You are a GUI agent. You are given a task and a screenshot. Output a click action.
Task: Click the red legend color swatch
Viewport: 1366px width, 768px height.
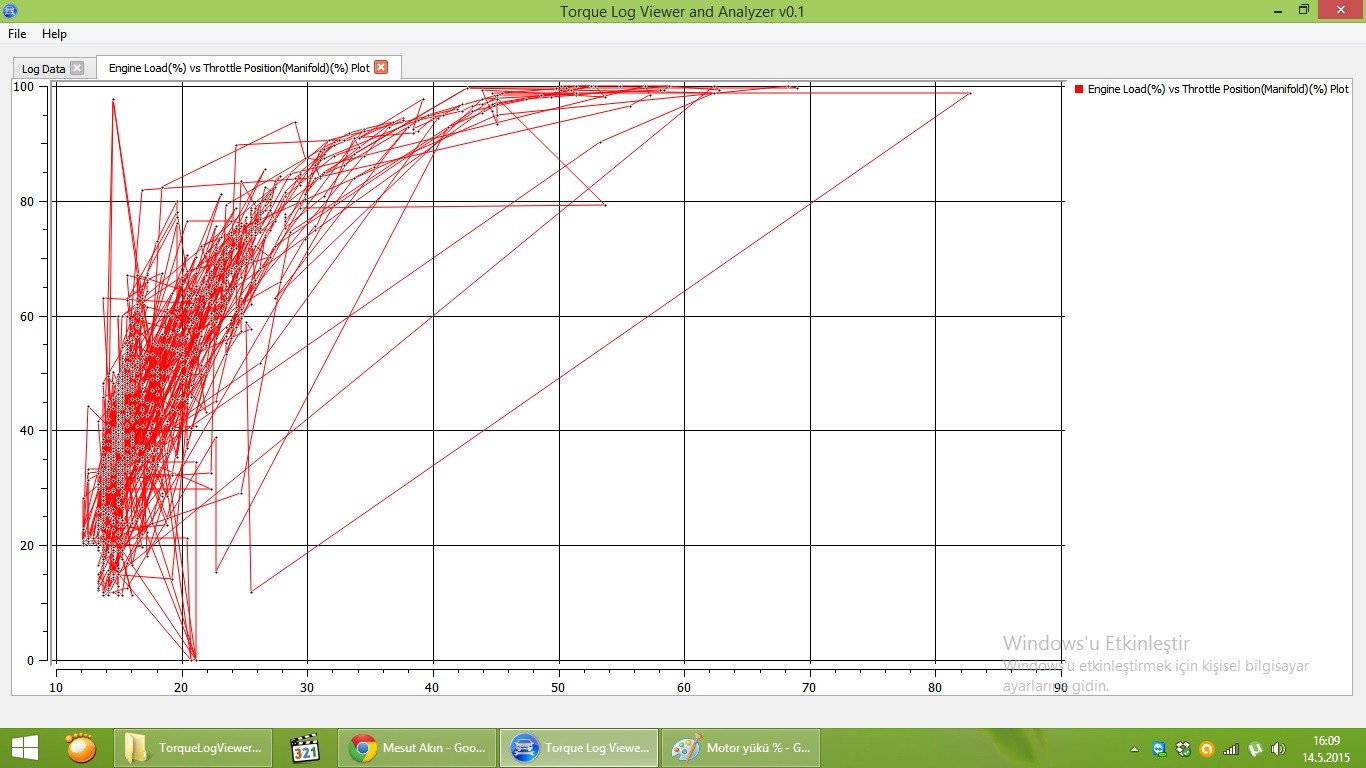point(1079,89)
